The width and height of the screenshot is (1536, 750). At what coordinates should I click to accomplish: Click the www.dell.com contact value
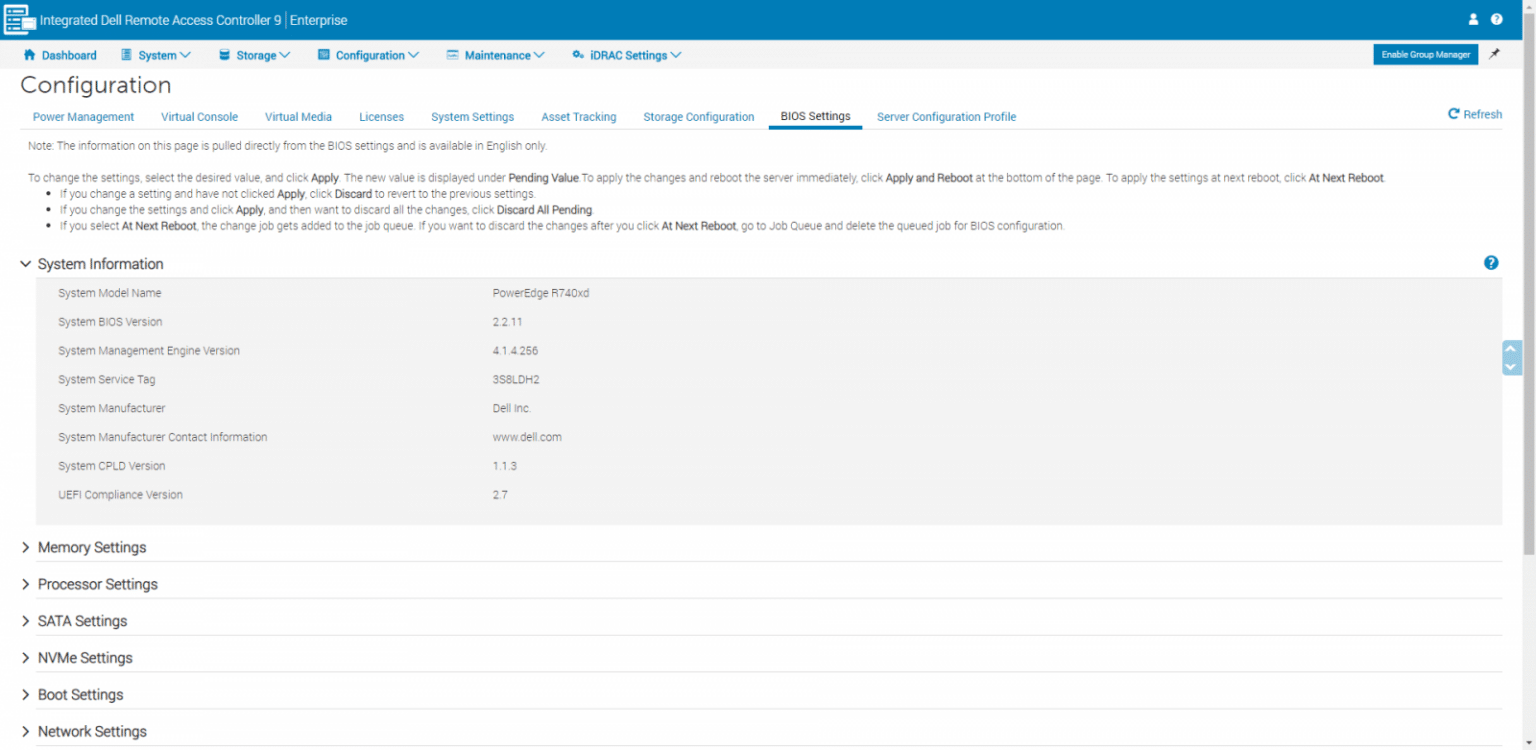pyautogui.click(x=527, y=437)
